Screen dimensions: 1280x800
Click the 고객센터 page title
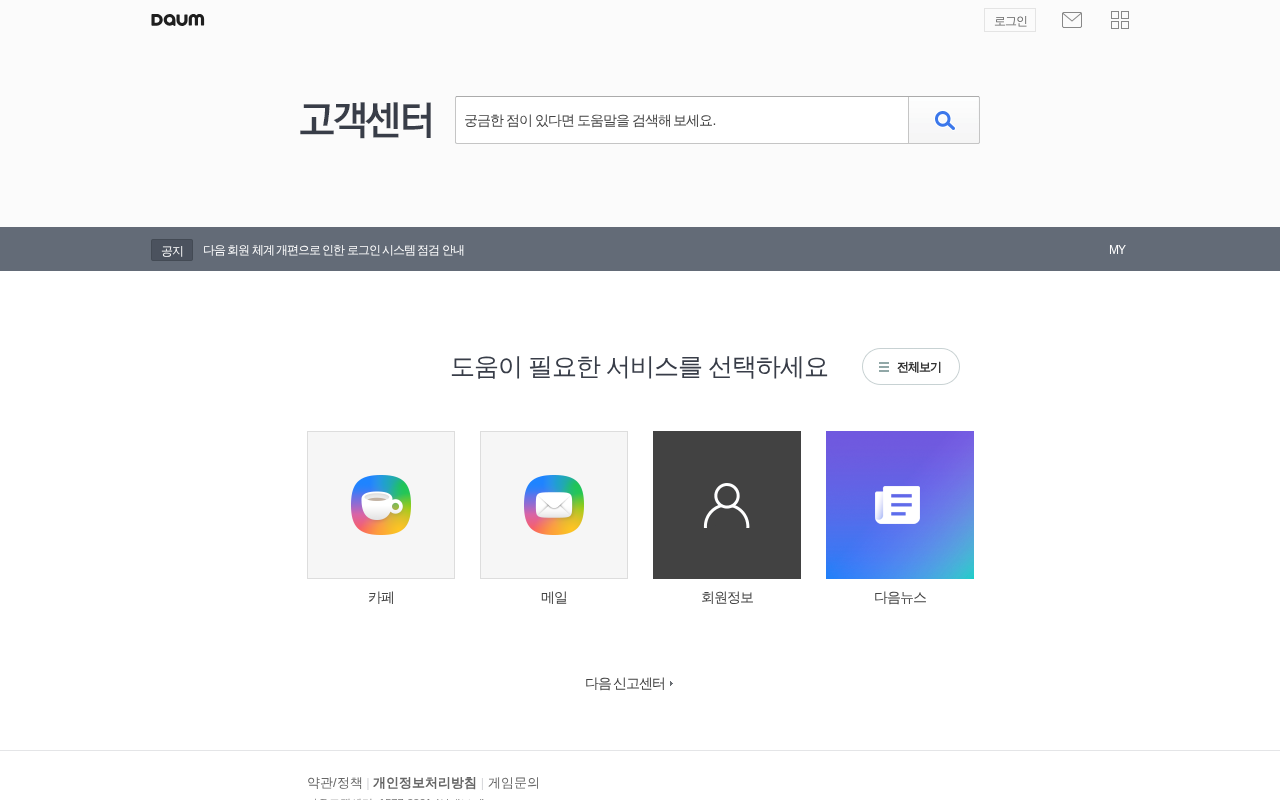pos(366,120)
